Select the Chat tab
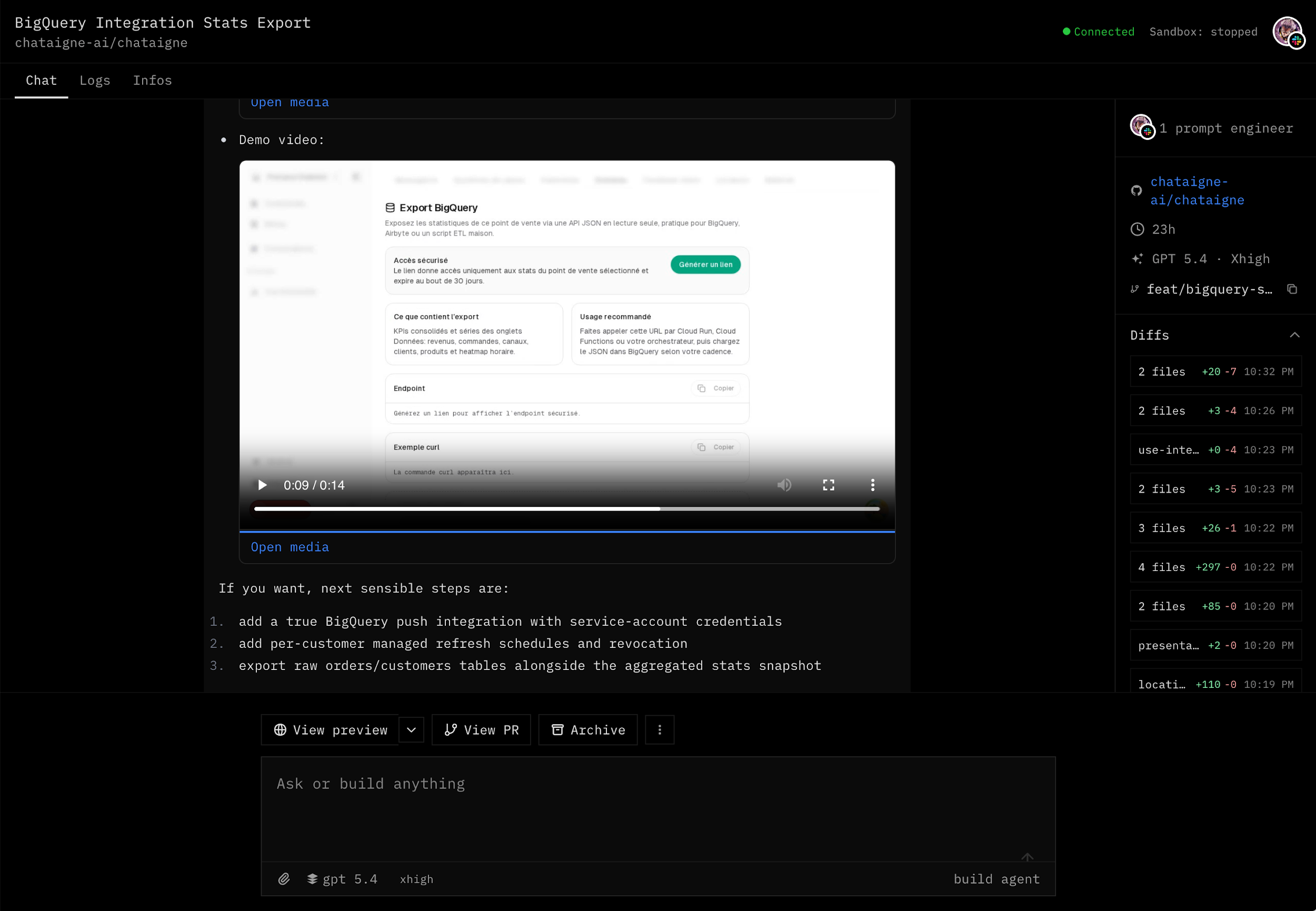The width and height of the screenshot is (1316, 911). point(41,81)
